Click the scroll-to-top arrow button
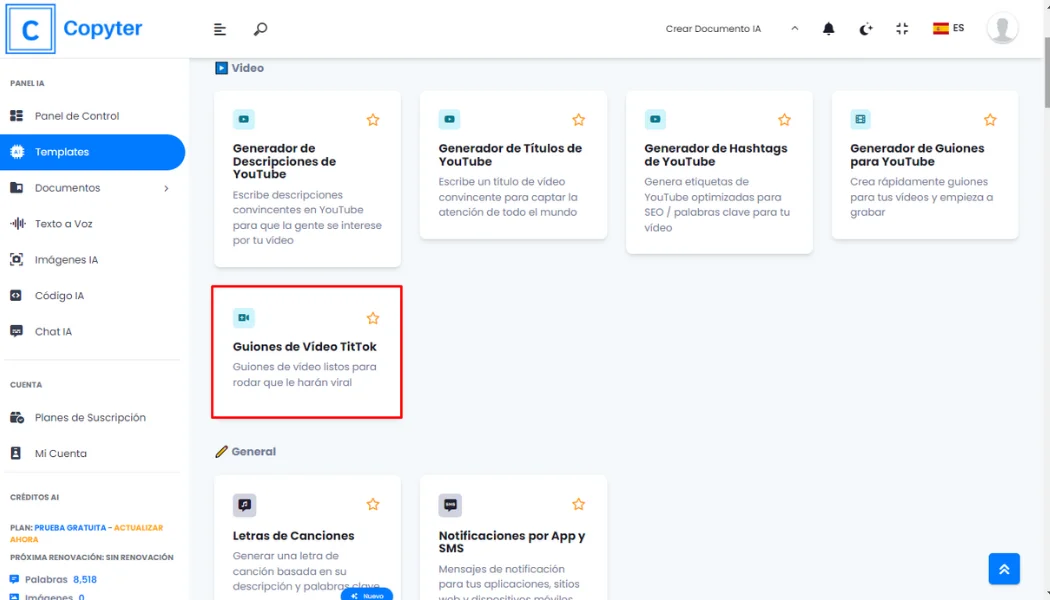The height and width of the screenshot is (600, 1050). coord(1004,568)
